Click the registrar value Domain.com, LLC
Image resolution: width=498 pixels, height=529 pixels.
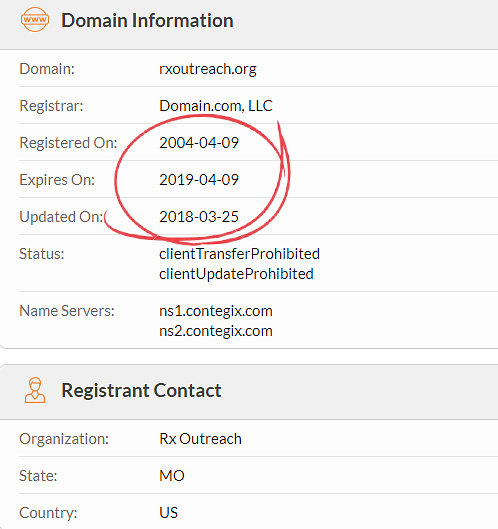click(x=216, y=106)
